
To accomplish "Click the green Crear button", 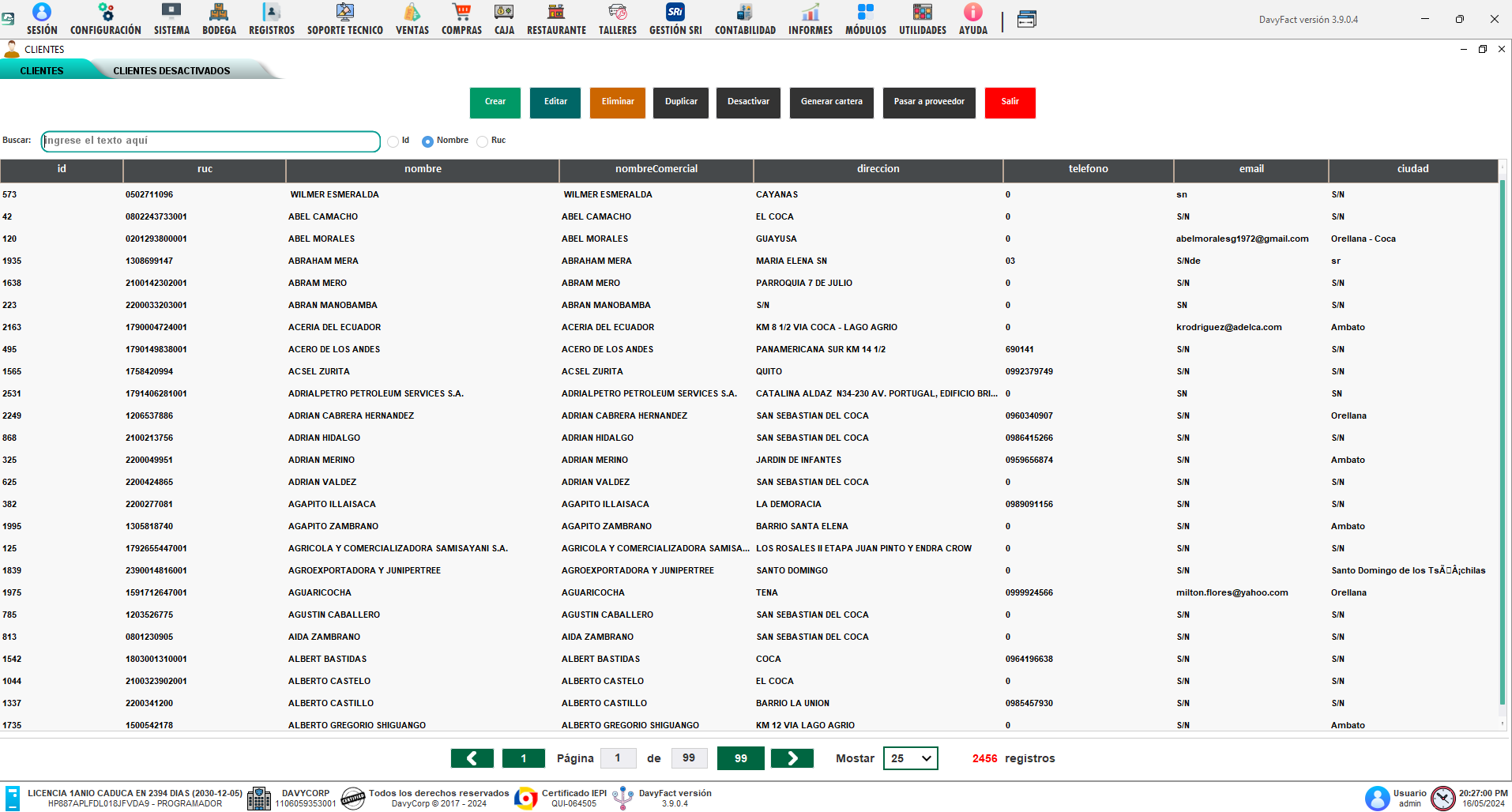I will click(495, 103).
